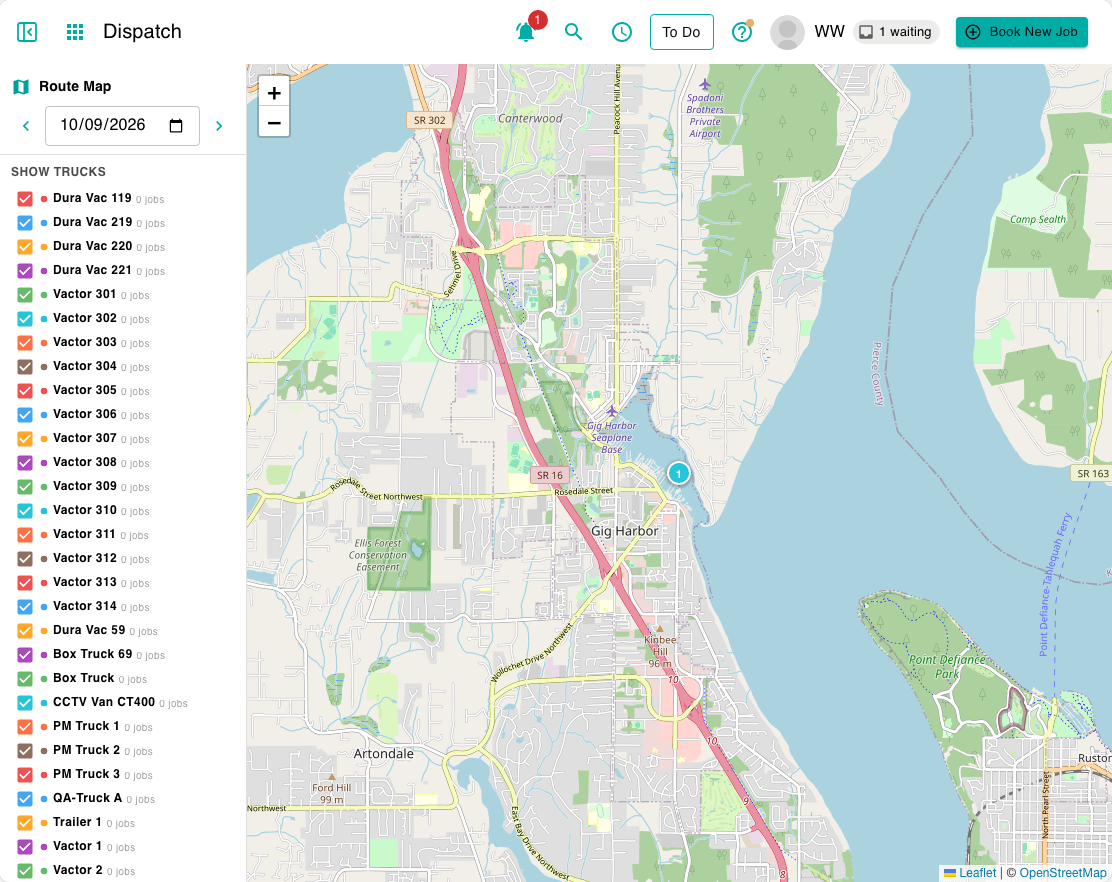Click the Artondale map label

point(384,754)
